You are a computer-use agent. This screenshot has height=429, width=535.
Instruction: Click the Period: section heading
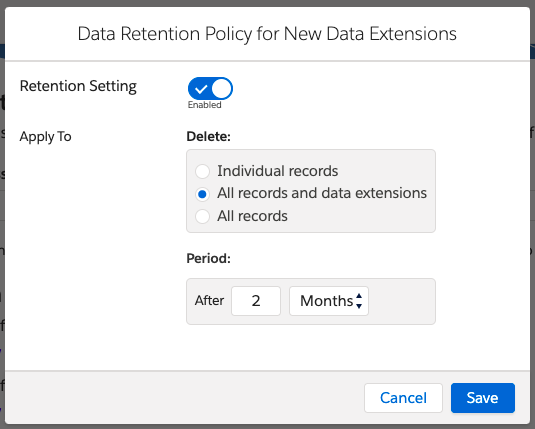click(x=208, y=258)
